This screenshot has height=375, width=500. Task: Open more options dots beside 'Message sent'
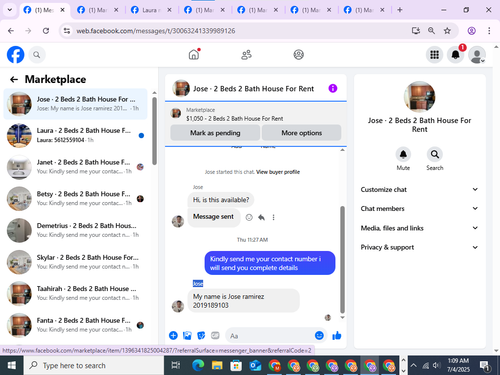tap(273, 217)
